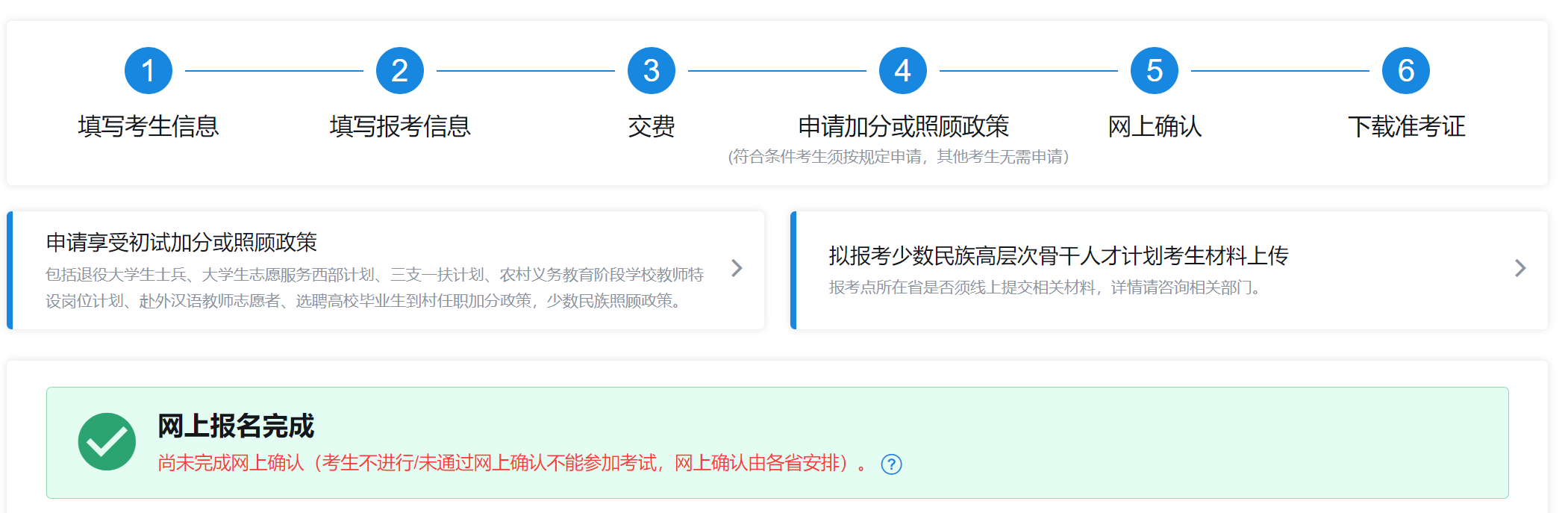Select the 申请加分或照顾政策 step label
Image resolution: width=1568 pixels, height=513 pixels.
point(902,126)
